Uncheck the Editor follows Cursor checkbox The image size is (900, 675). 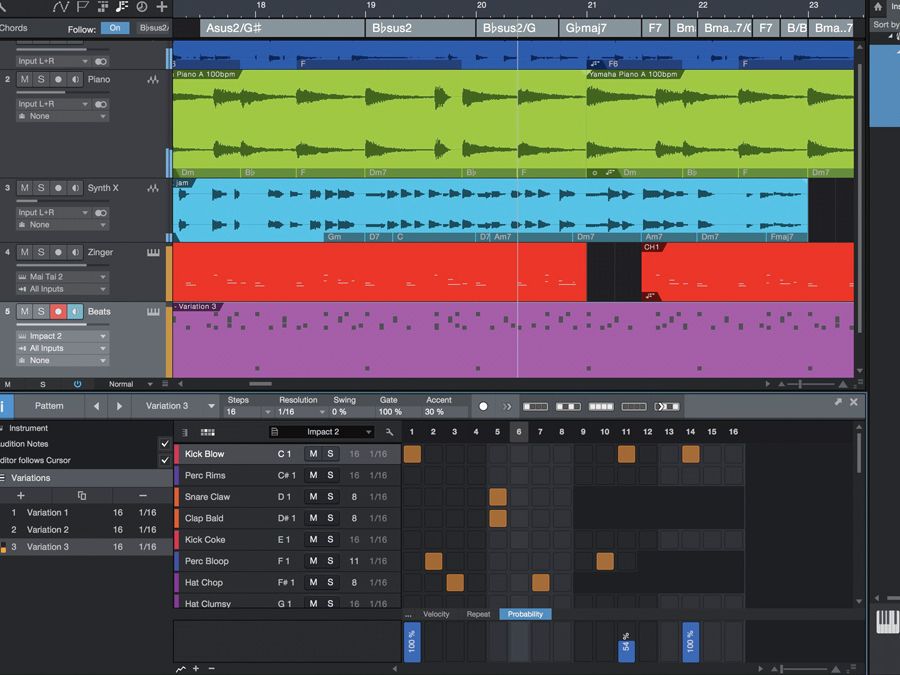[x=165, y=460]
